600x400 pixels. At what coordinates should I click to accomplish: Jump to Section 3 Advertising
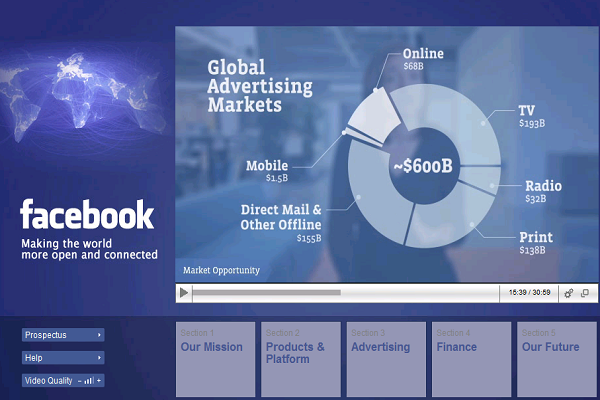386,359
